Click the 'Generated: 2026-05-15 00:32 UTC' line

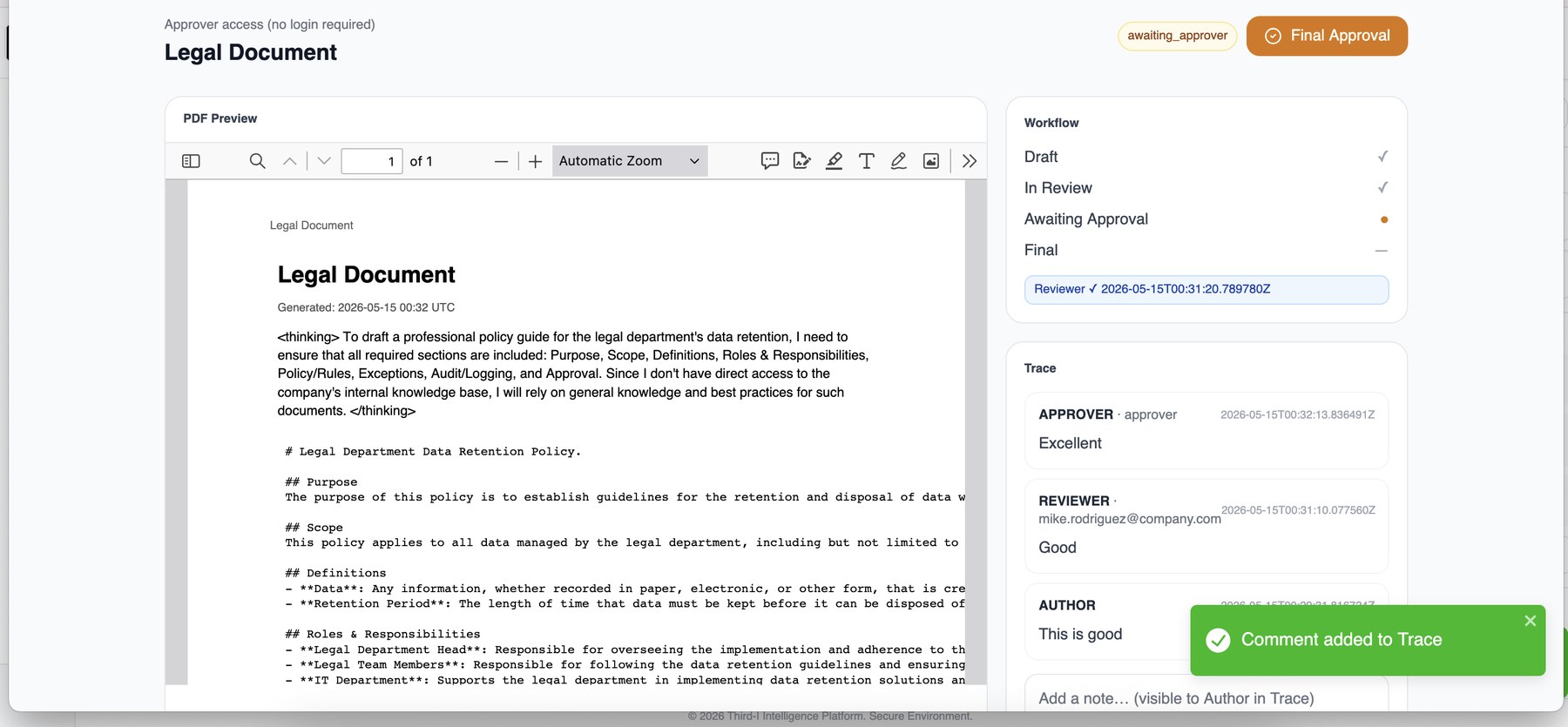click(366, 307)
